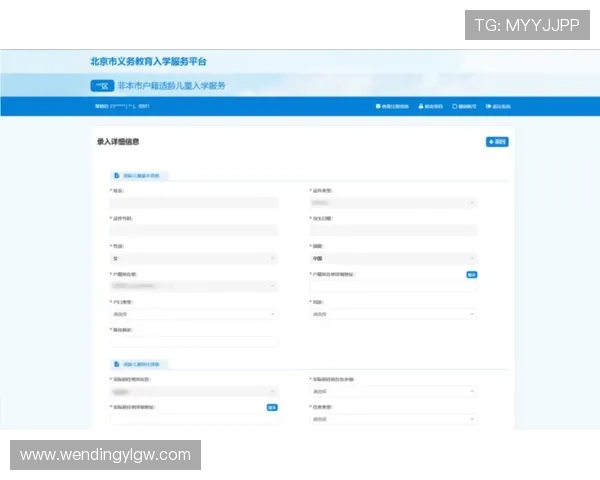Open the view registration info link in blue bar
Screen dimensions: 600x480
pos(392,106)
